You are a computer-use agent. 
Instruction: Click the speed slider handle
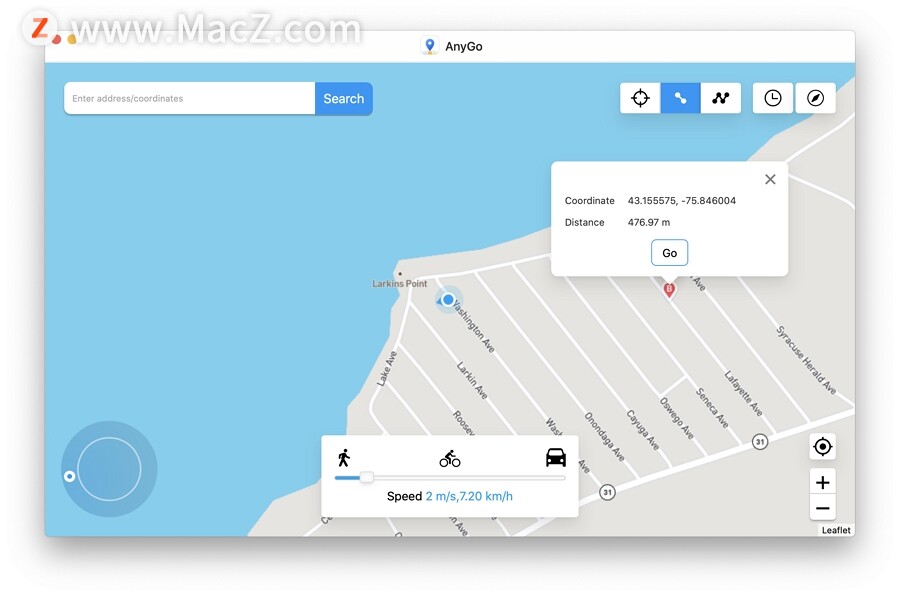point(367,477)
